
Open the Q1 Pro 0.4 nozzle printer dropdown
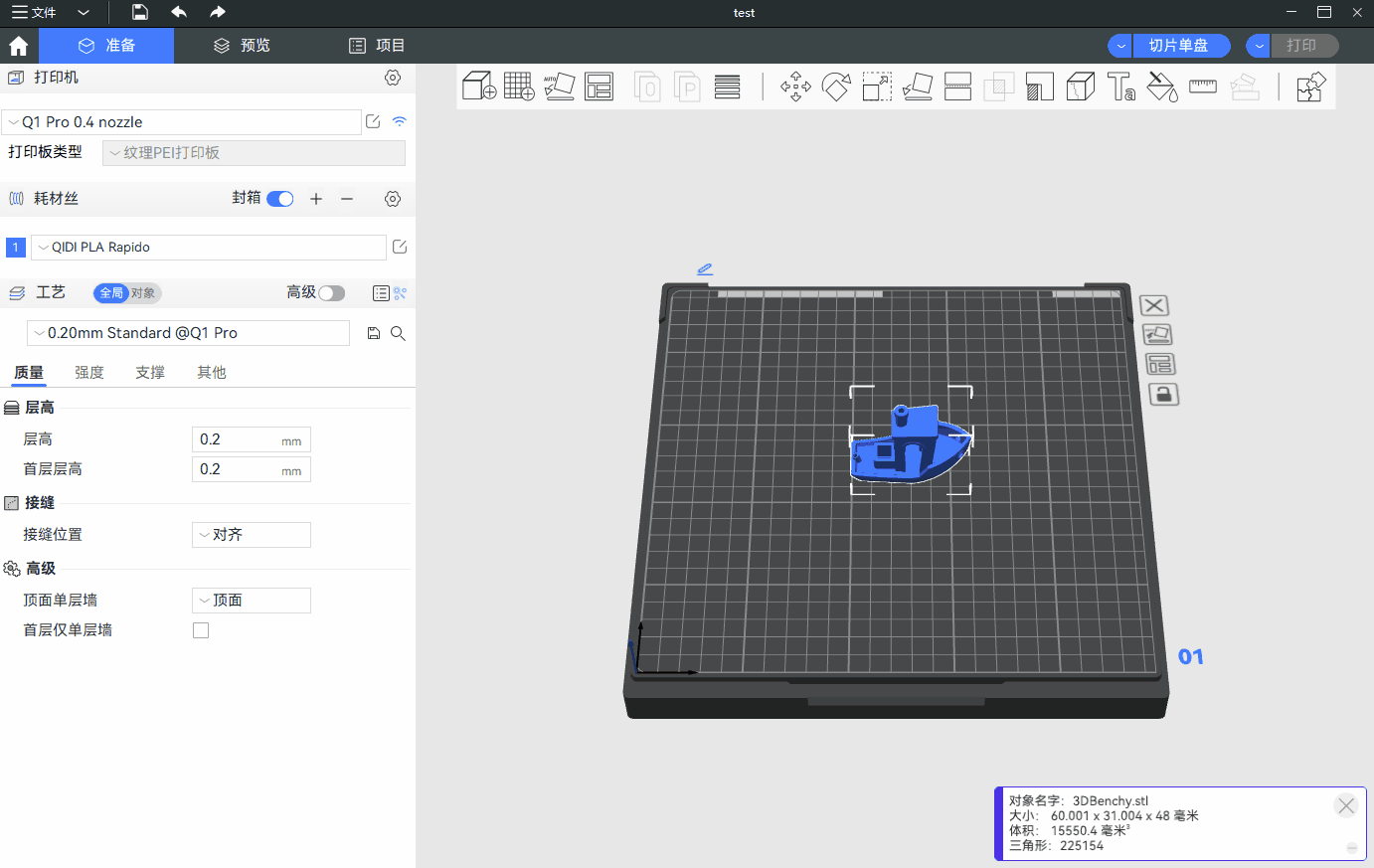coord(182,122)
